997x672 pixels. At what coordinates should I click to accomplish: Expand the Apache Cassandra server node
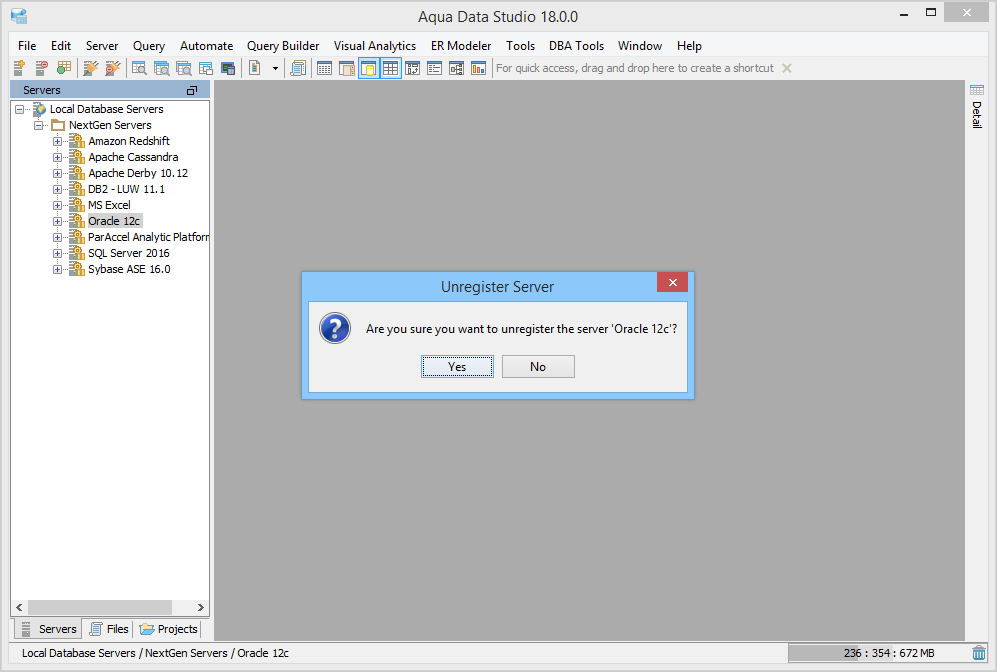(57, 157)
